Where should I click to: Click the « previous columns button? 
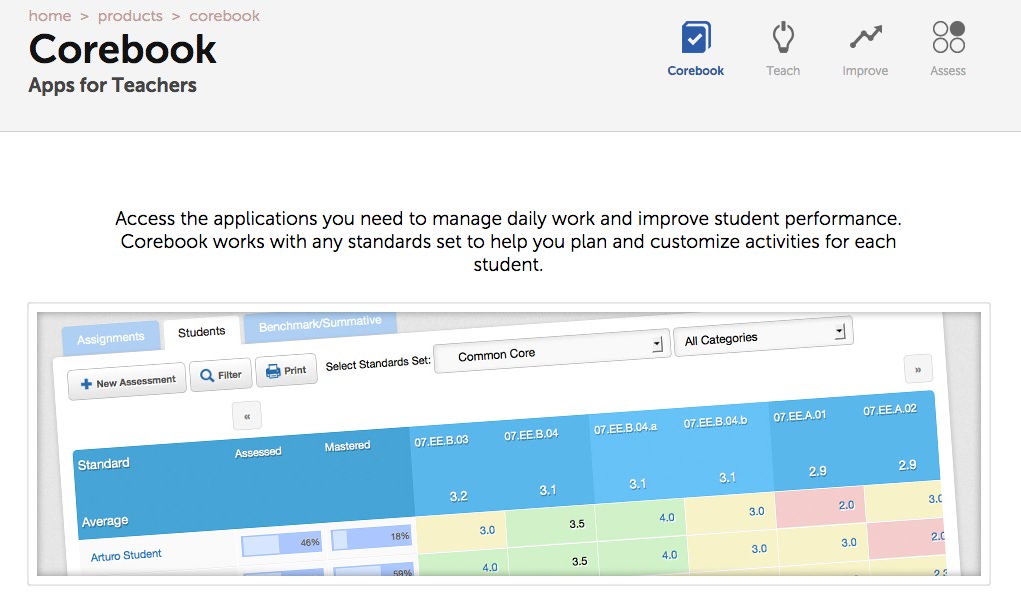coord(247,416)
